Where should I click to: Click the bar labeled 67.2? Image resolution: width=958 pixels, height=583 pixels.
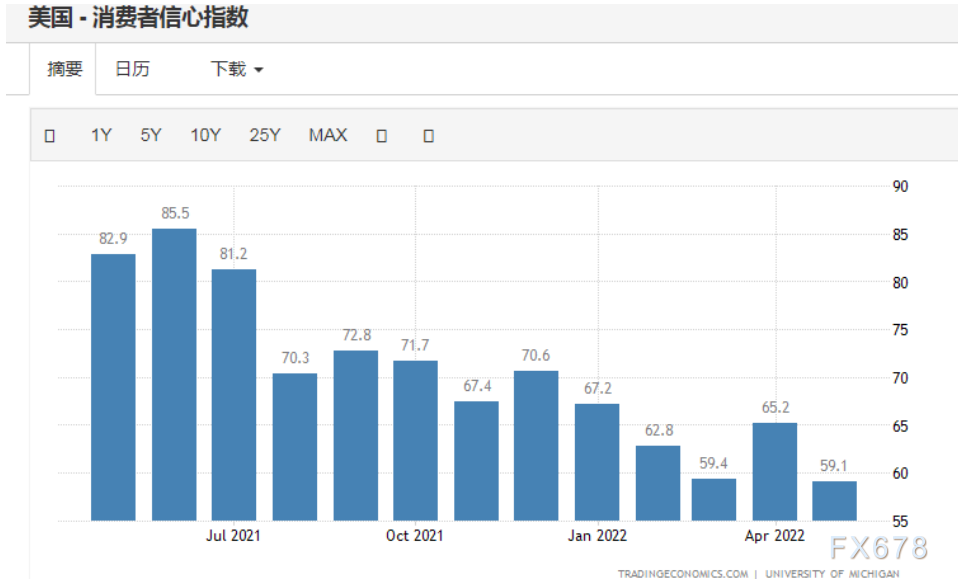pyautogui.click(x=597, y=462)
